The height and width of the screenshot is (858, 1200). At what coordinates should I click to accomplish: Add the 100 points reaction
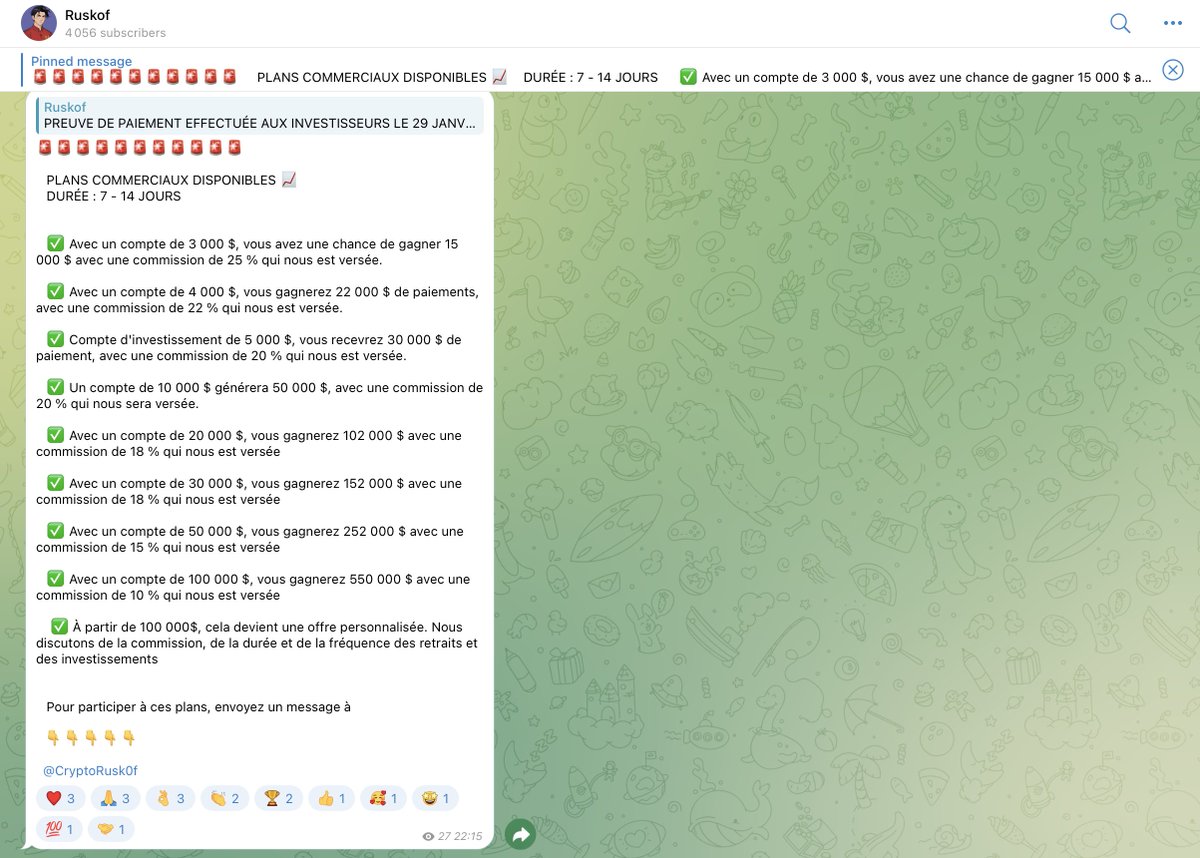(59, 829)
